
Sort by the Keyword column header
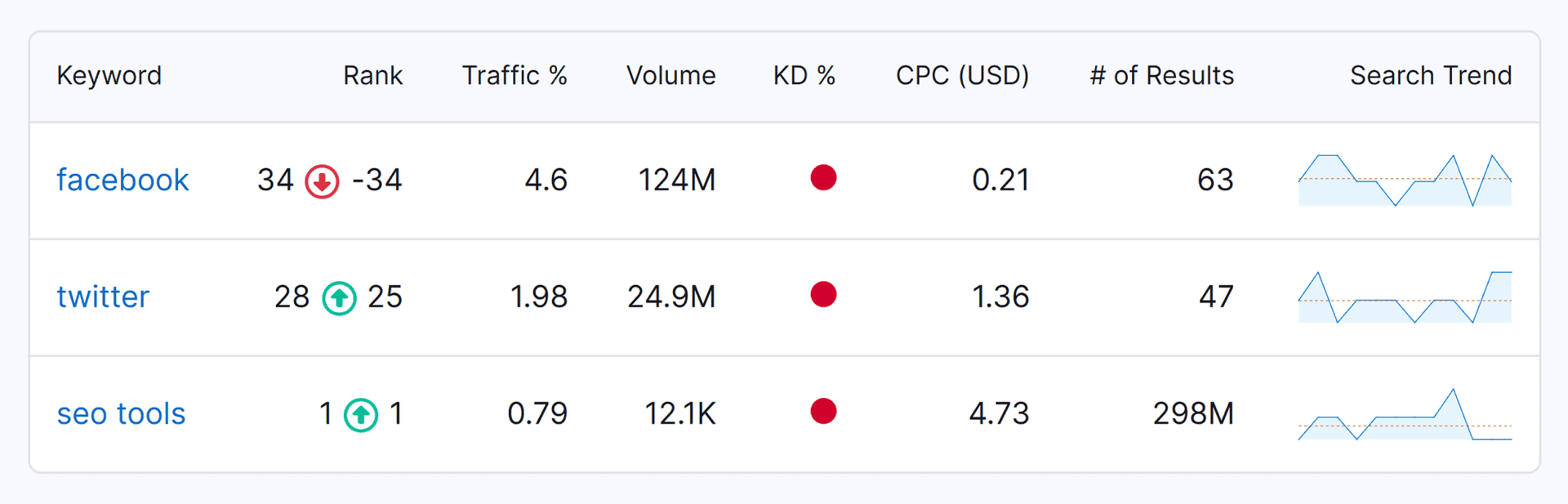click(109, 75)
